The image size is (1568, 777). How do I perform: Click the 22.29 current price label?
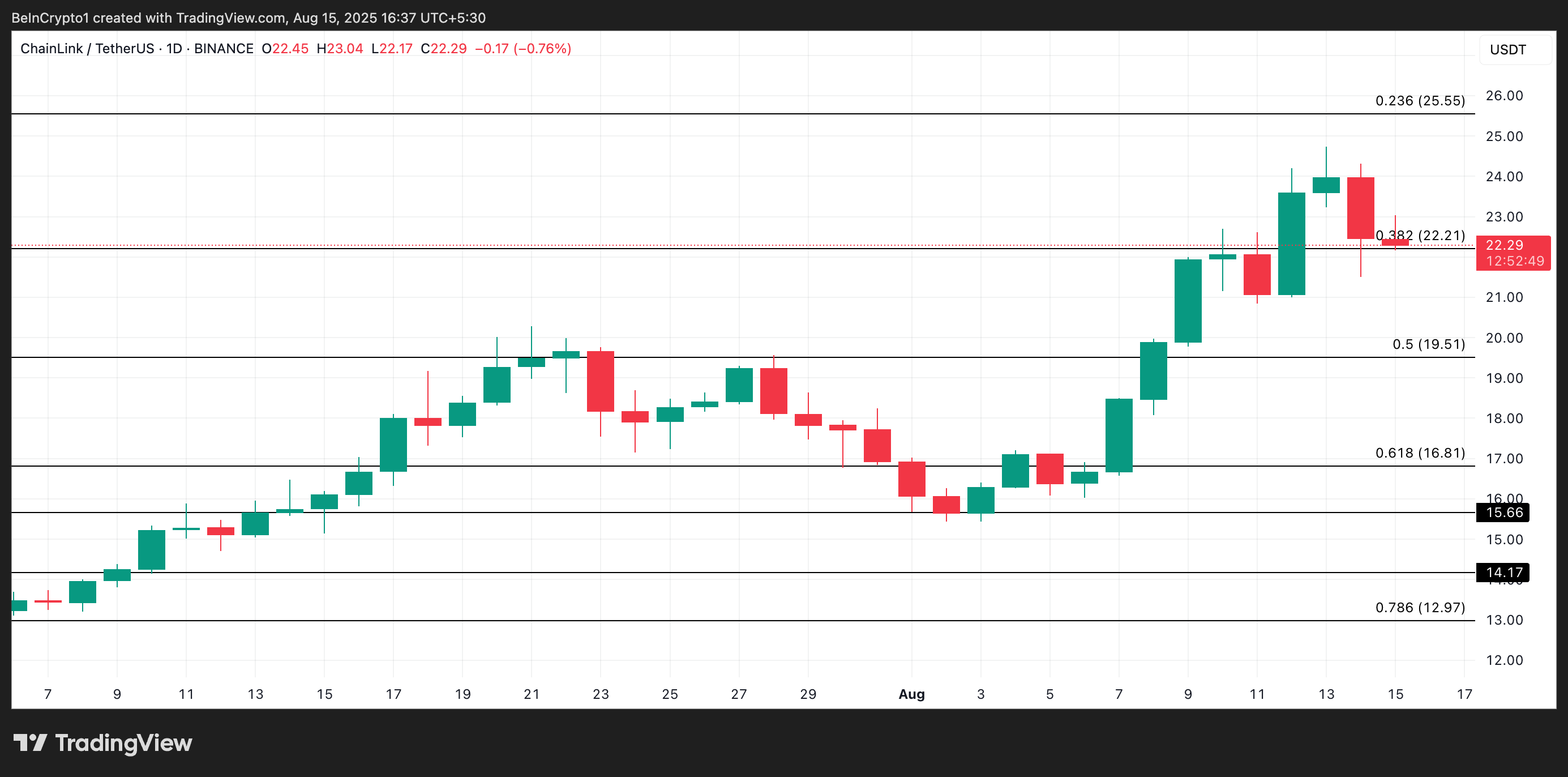(x=1504, y=245)
